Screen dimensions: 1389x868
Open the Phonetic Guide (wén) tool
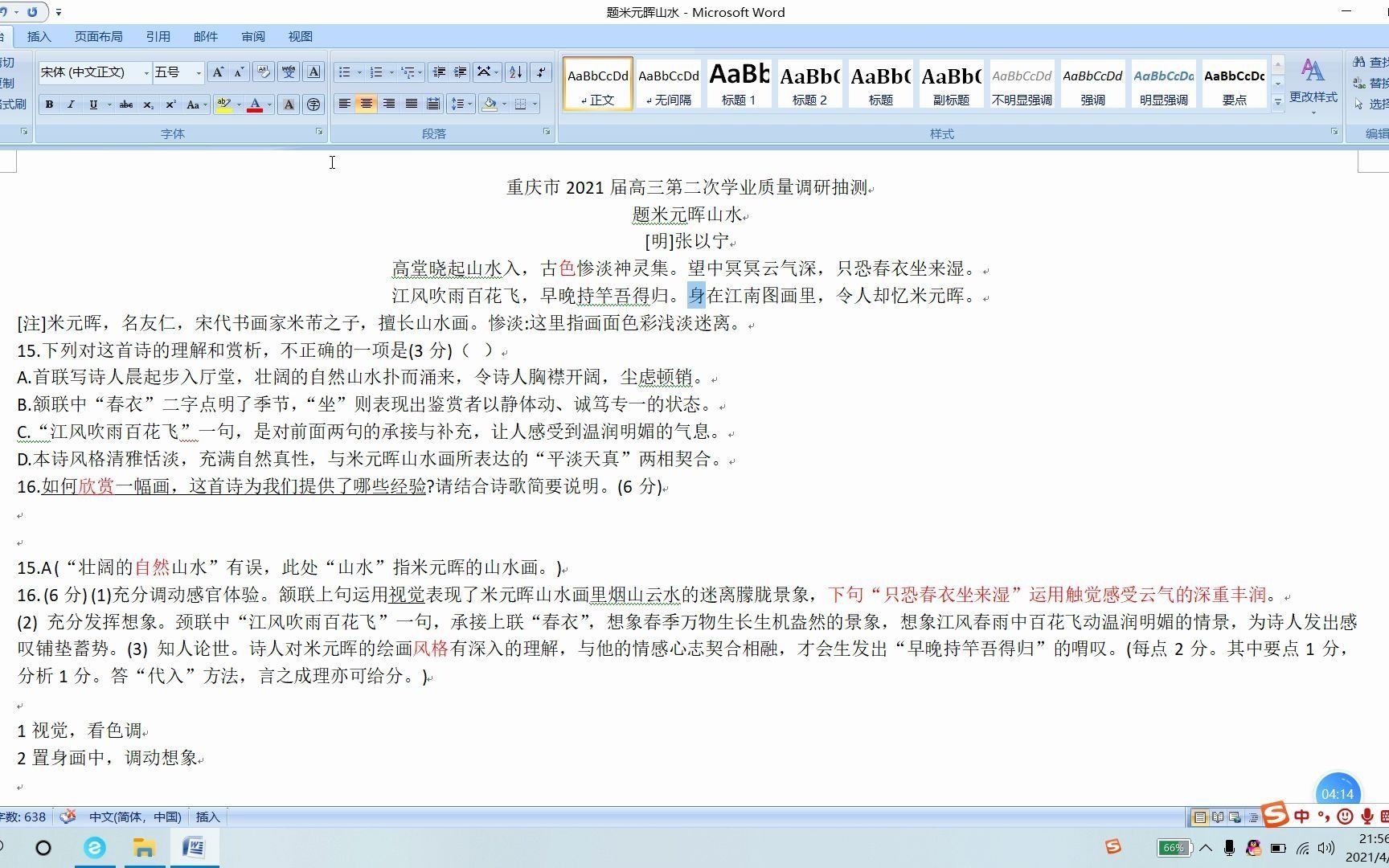click(x=289, y=72)
